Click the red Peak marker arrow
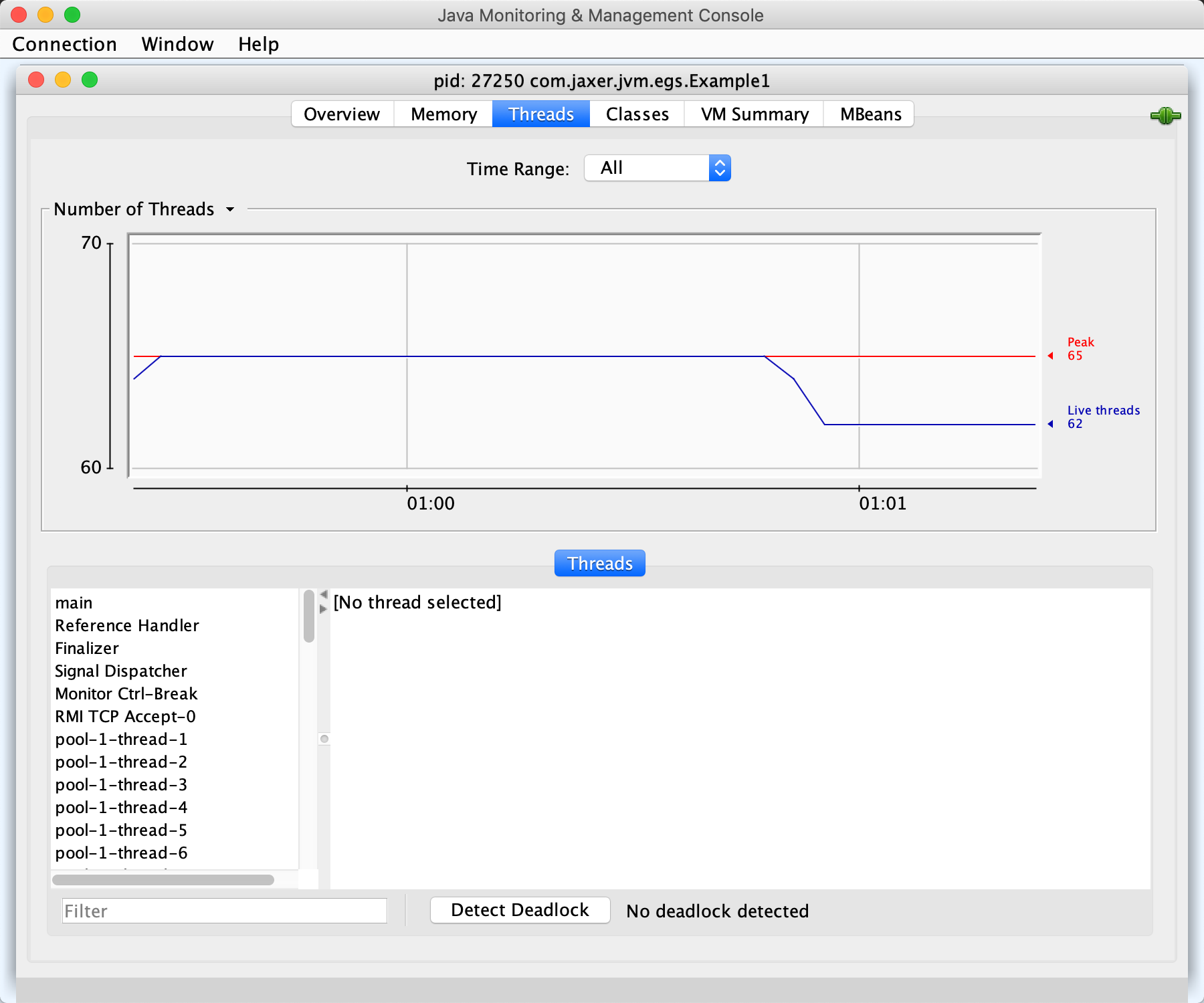The width and height of the screenshot is (1204, 1003). pos(1051,356)
